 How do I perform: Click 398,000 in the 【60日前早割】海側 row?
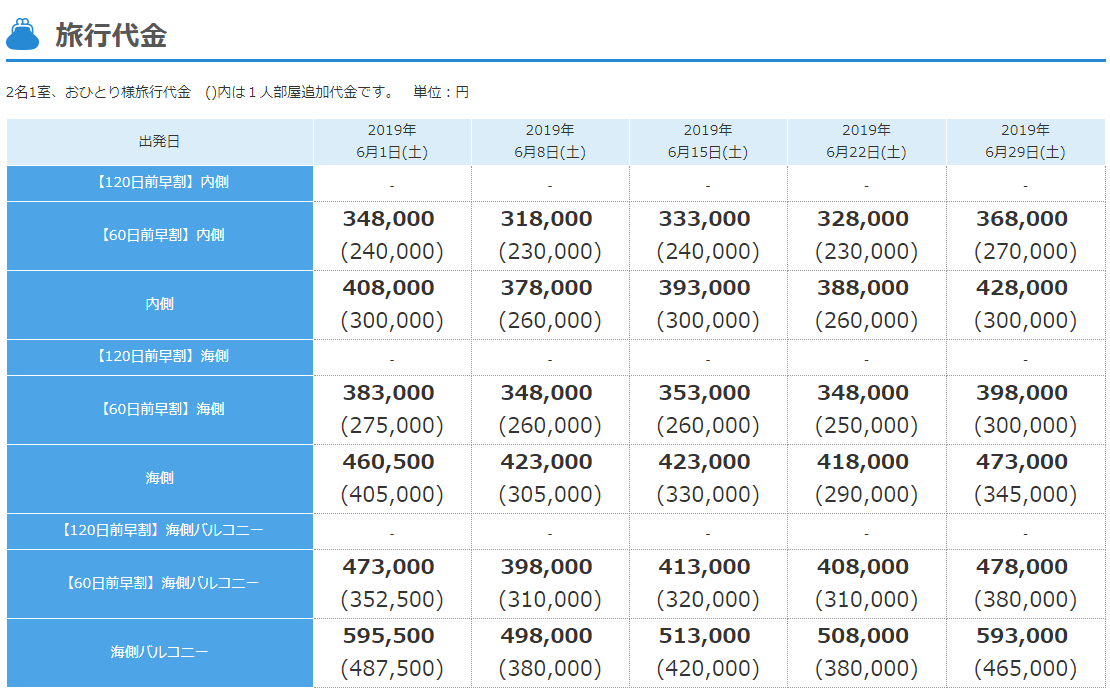click(1022, 393)
